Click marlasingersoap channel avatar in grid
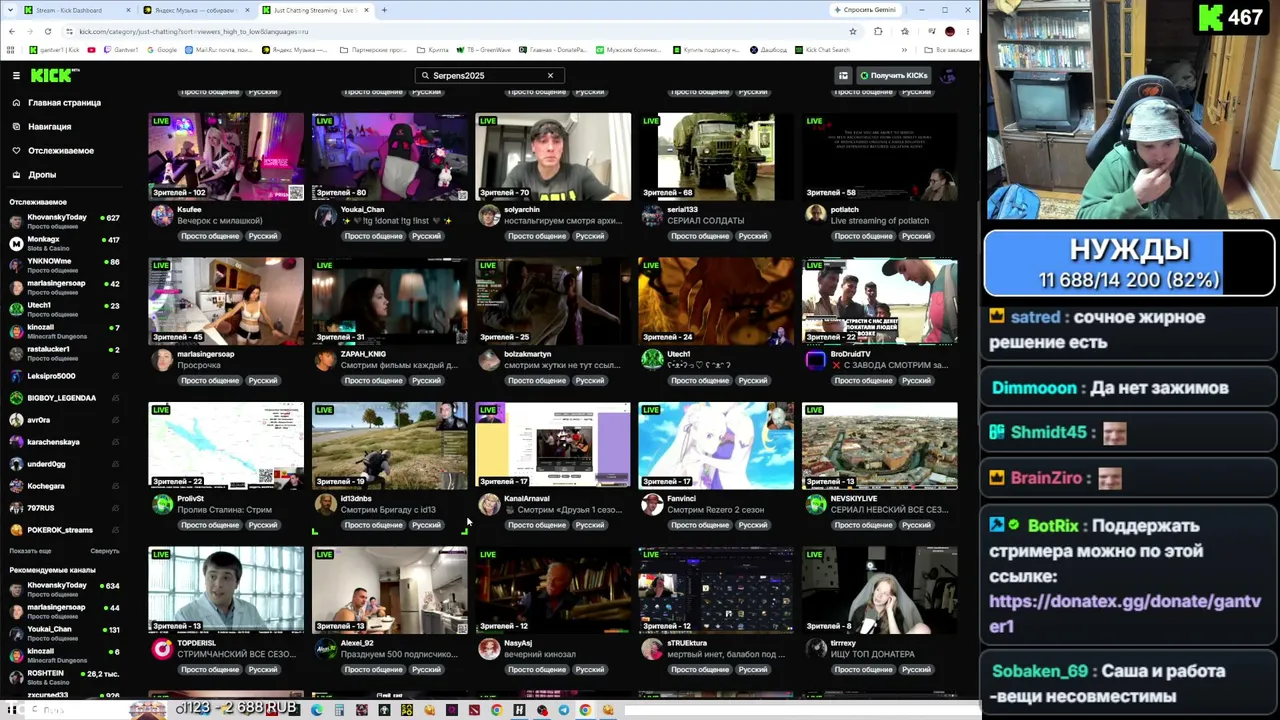The image size is (1280, 720). (162, 360)
